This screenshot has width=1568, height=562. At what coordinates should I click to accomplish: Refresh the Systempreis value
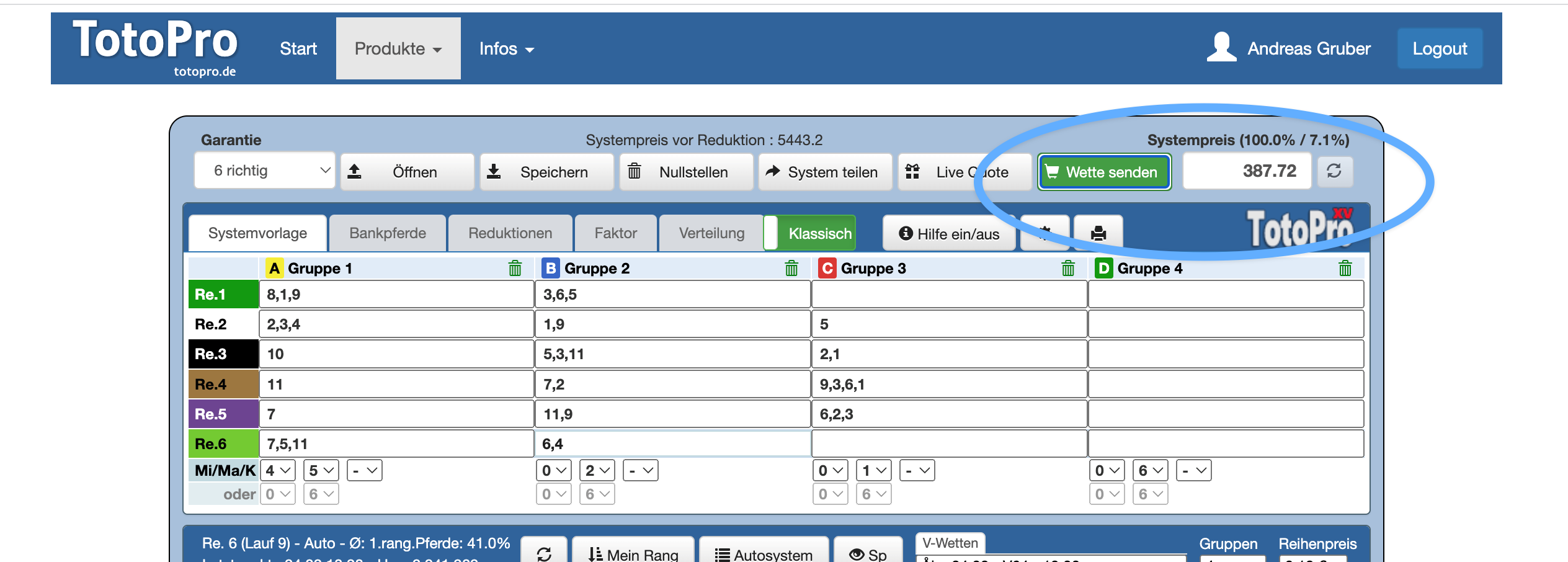coord(1335,171)
